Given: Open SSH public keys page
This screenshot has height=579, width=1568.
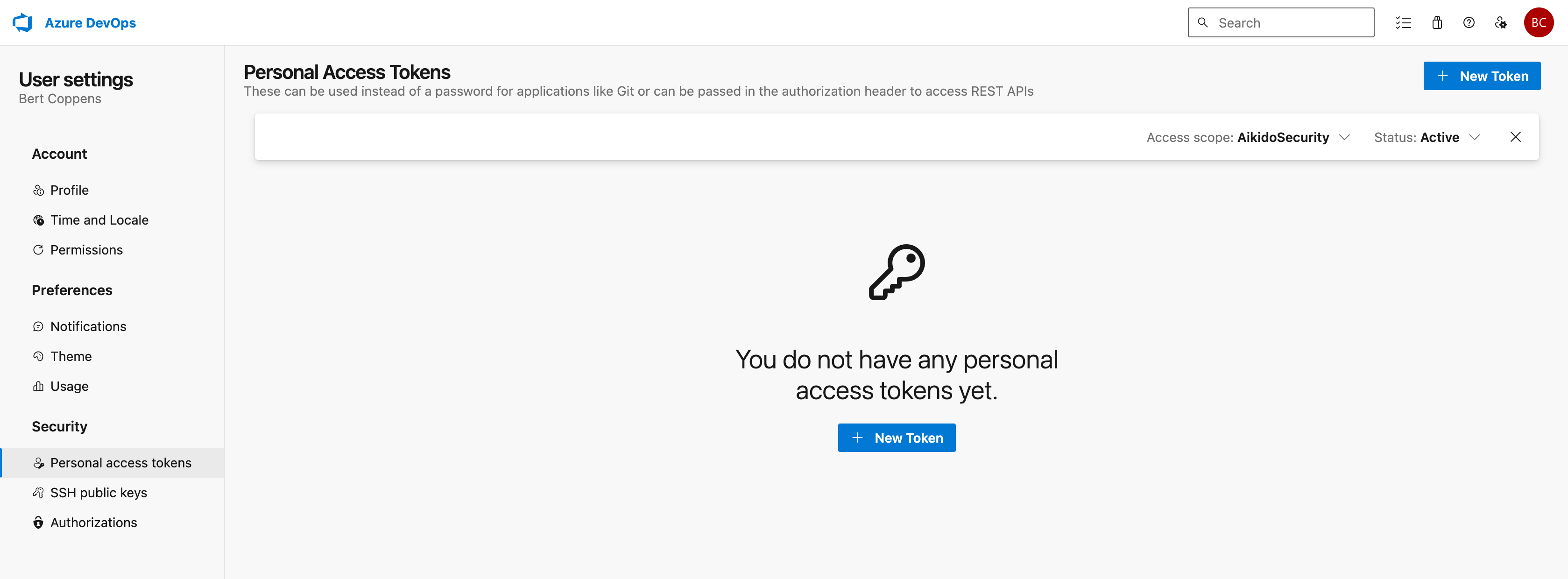Looking at the screenshot, I should [x=113, y=493].
